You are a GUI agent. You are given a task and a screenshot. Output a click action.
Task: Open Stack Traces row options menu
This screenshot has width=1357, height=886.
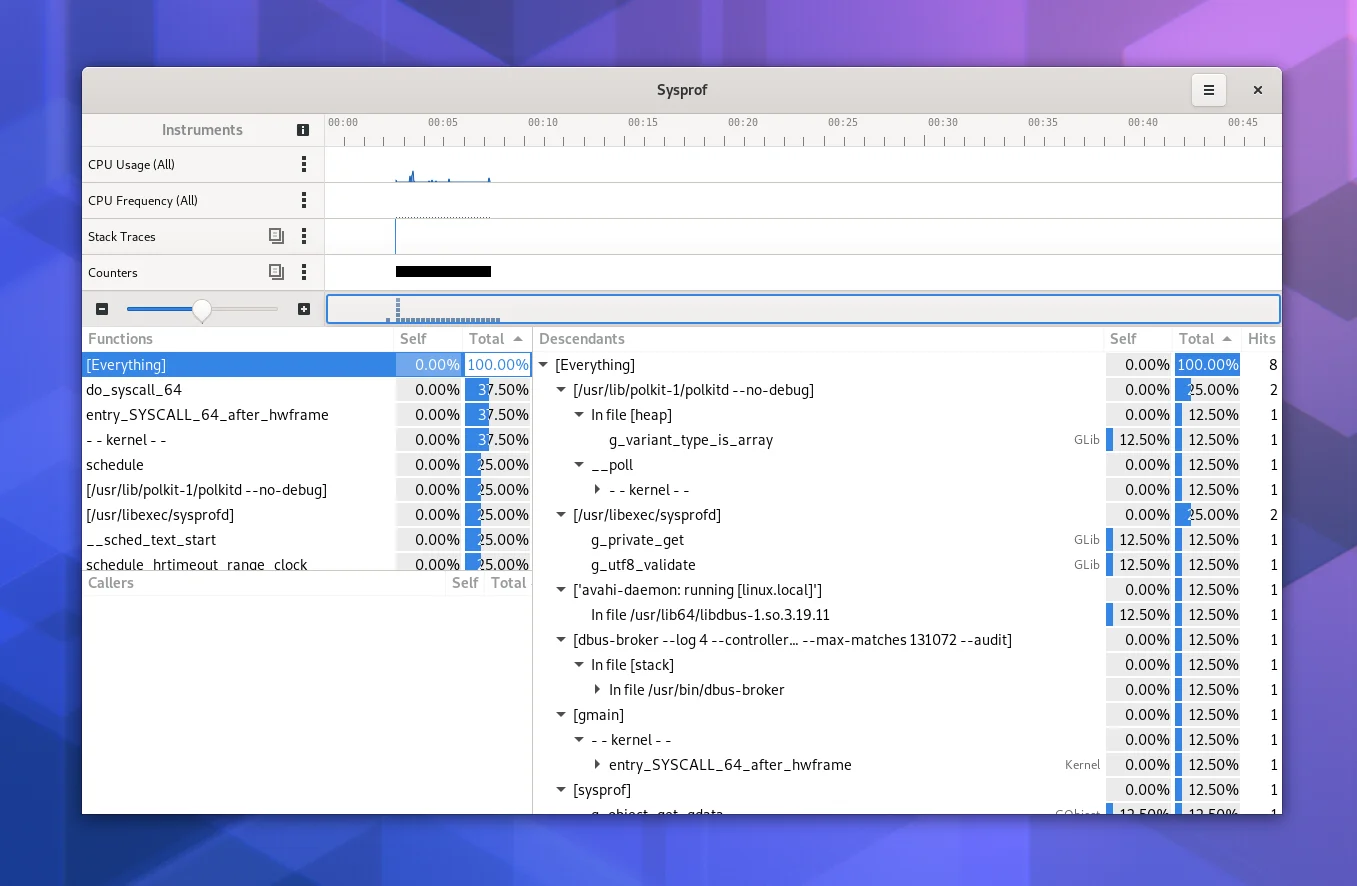click(304, 237)
